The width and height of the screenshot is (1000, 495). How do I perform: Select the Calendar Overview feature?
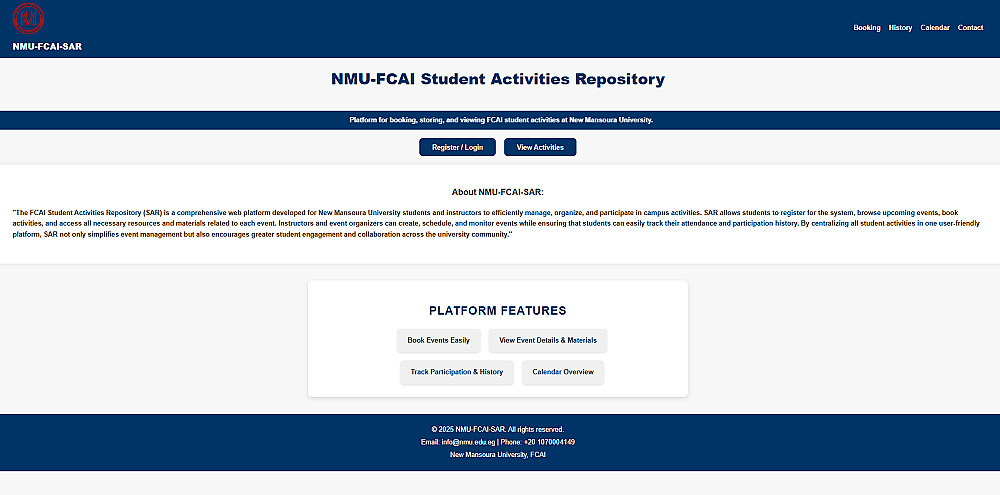coord(563,373)
